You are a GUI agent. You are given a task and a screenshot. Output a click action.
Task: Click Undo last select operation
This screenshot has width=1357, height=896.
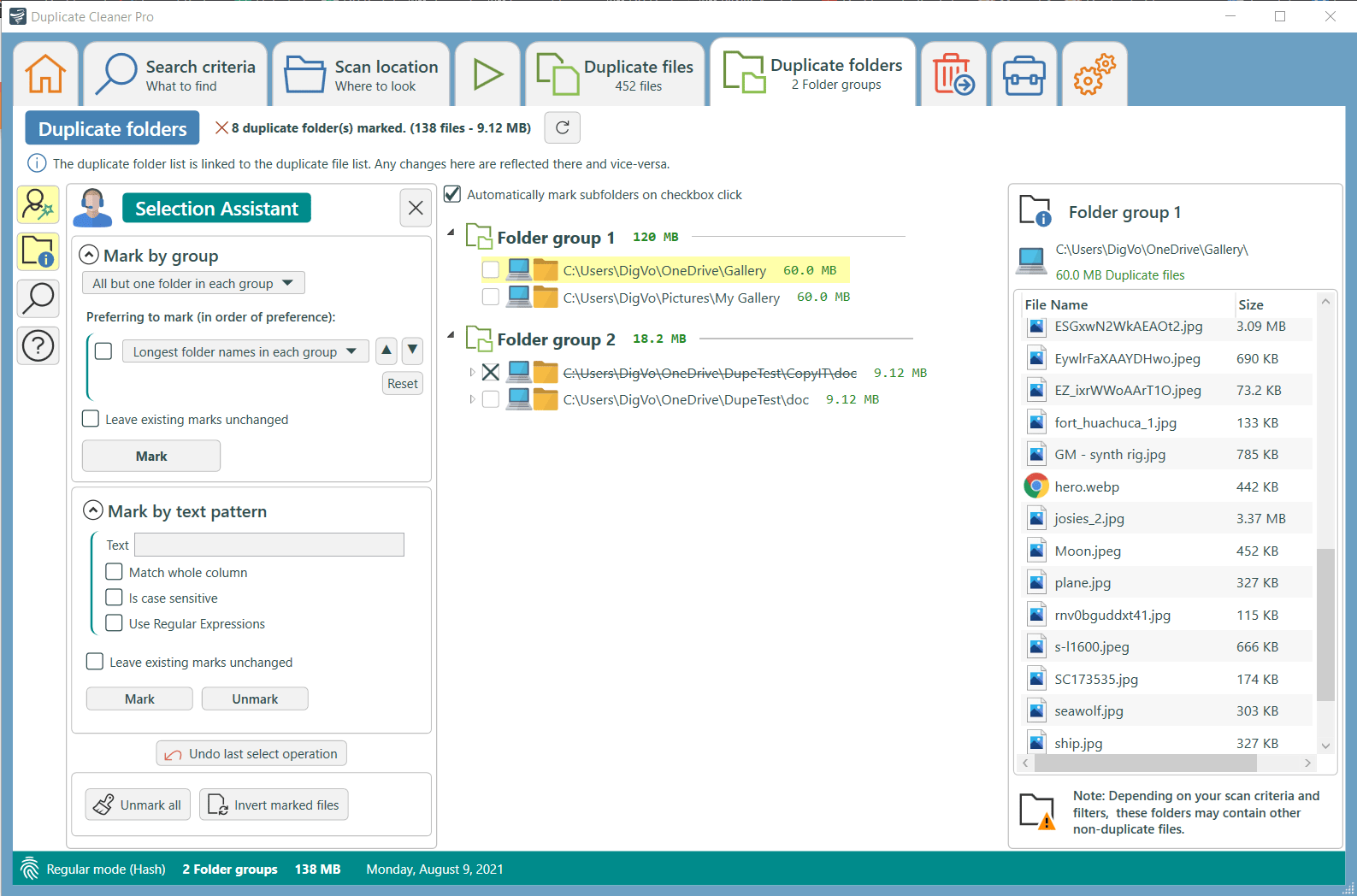[x=251, y=753]
